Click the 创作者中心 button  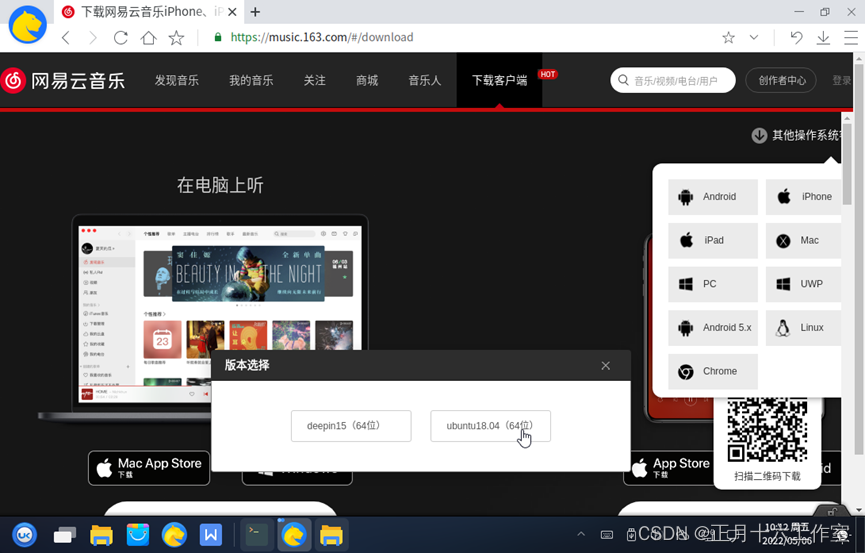pos(782,81)
